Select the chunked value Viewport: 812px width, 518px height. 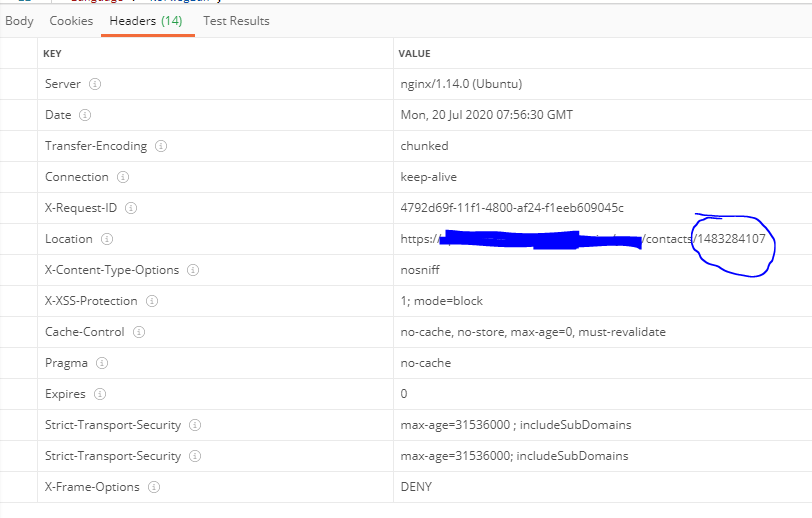point(425,146)
